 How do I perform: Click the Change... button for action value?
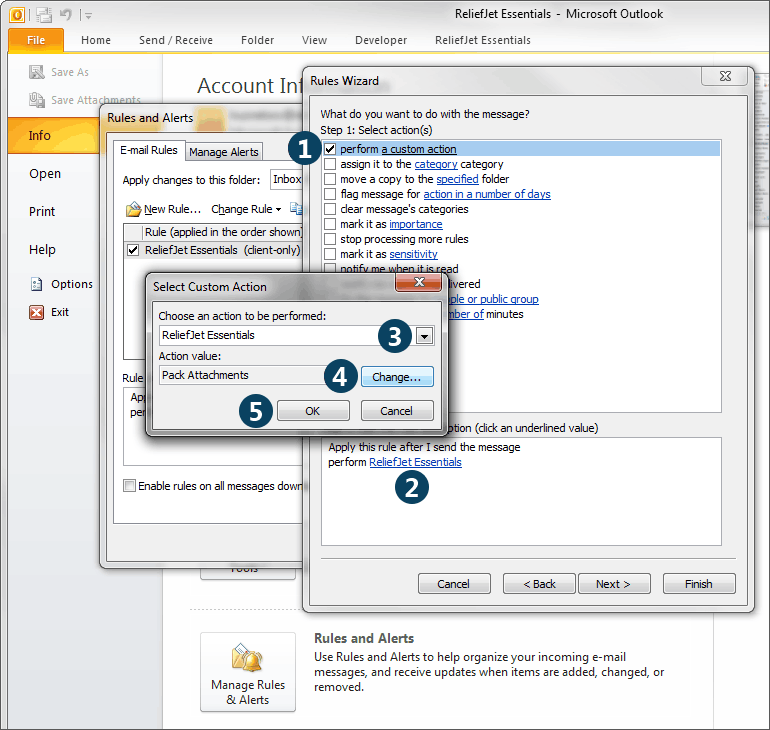(x=397, y=377)
